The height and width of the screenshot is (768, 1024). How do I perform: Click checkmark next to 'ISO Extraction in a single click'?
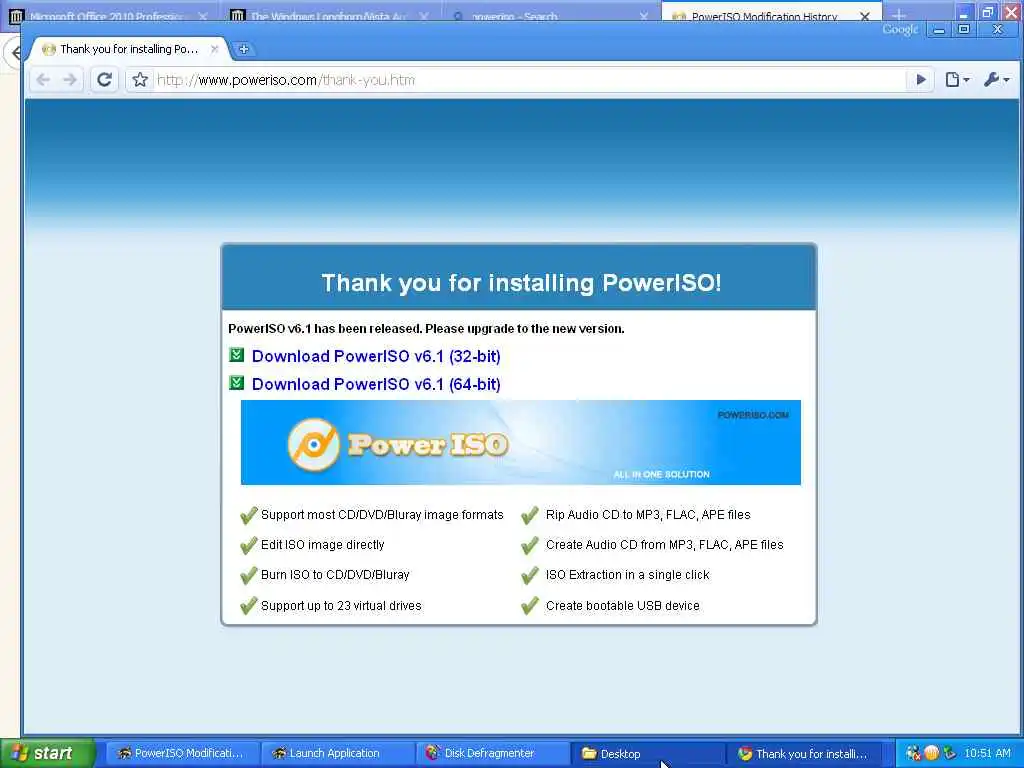530,575
